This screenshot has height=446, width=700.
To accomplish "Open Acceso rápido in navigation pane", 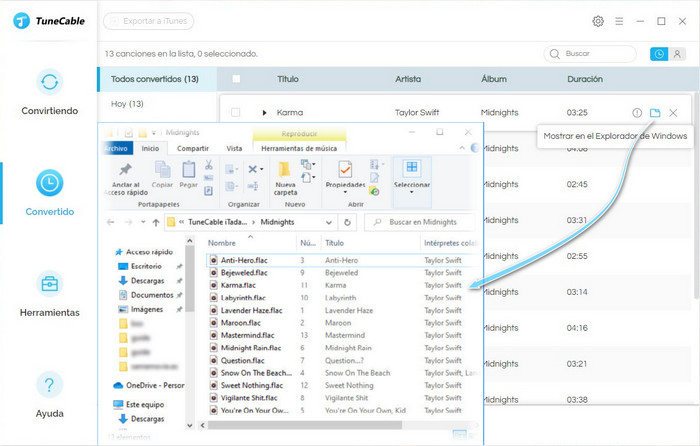I will tap(149, 252).
